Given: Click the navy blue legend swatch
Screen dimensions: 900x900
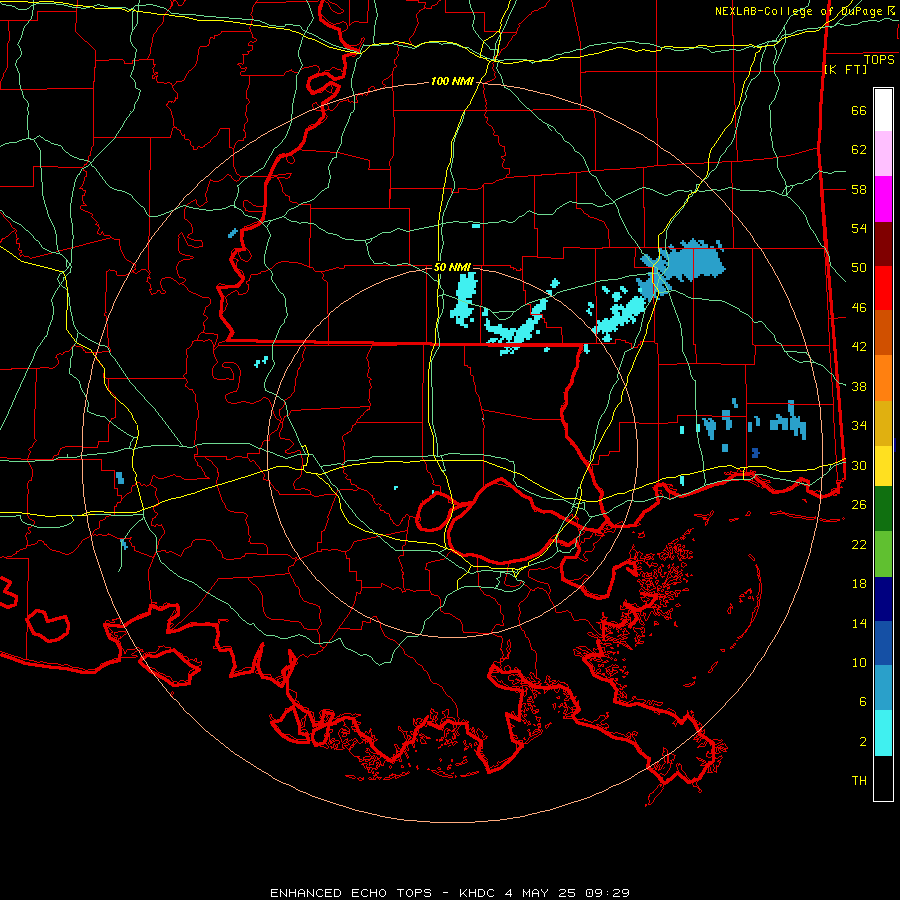Looking at the screenshot, I should 883,599.
